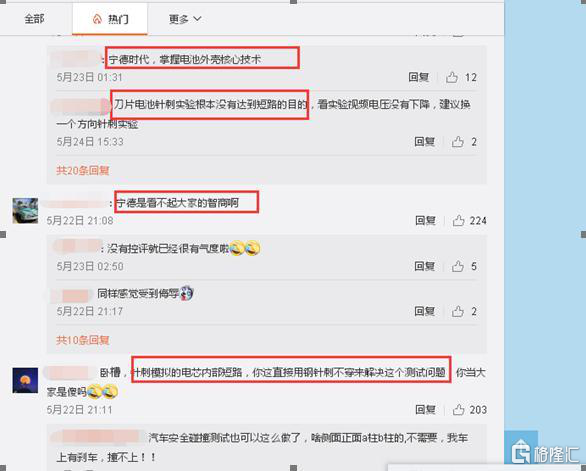
Task: Switch to the 全部 tab
Action: [34, 19]
